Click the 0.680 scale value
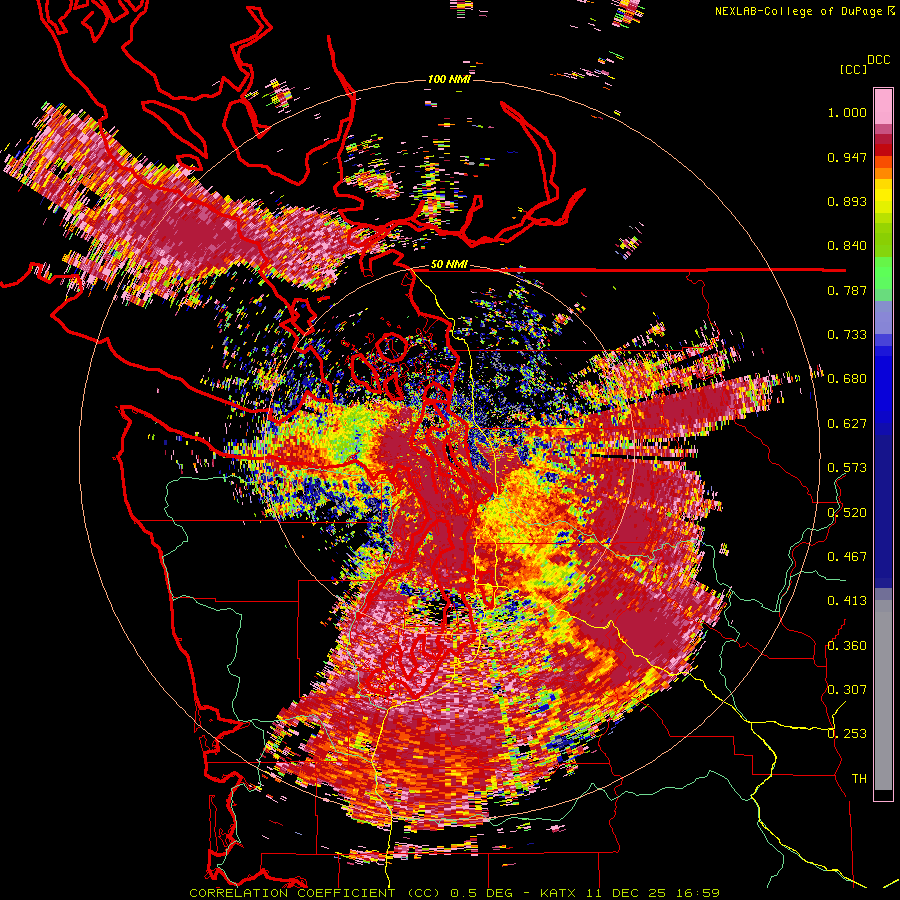The image size is (900, 900). point(847,379)
